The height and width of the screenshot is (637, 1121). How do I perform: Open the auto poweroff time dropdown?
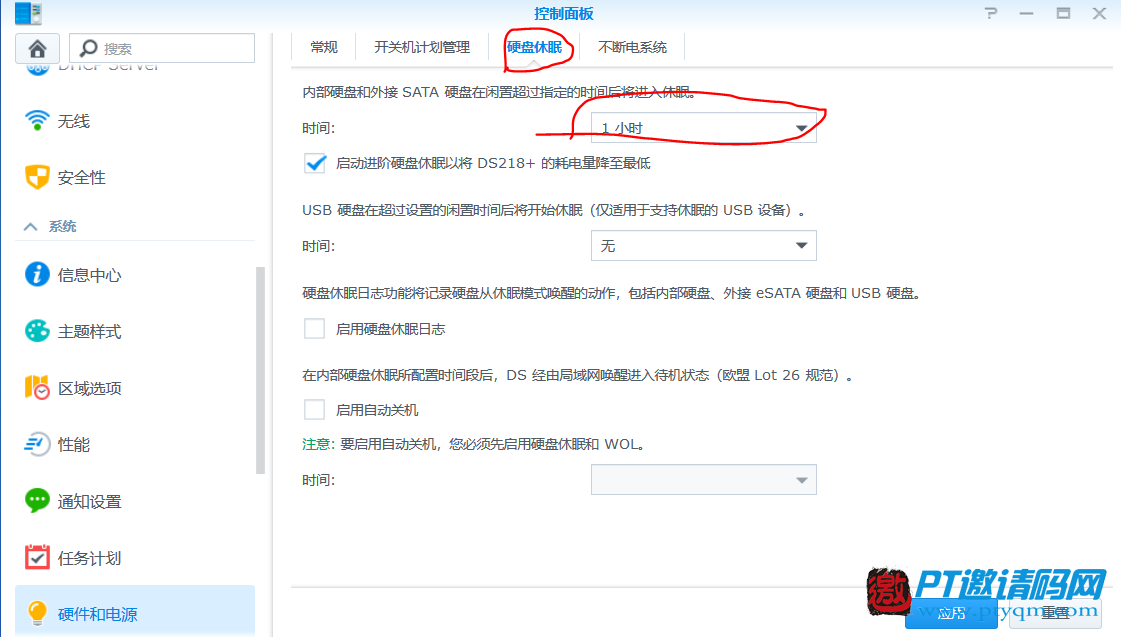click(703, 480)
